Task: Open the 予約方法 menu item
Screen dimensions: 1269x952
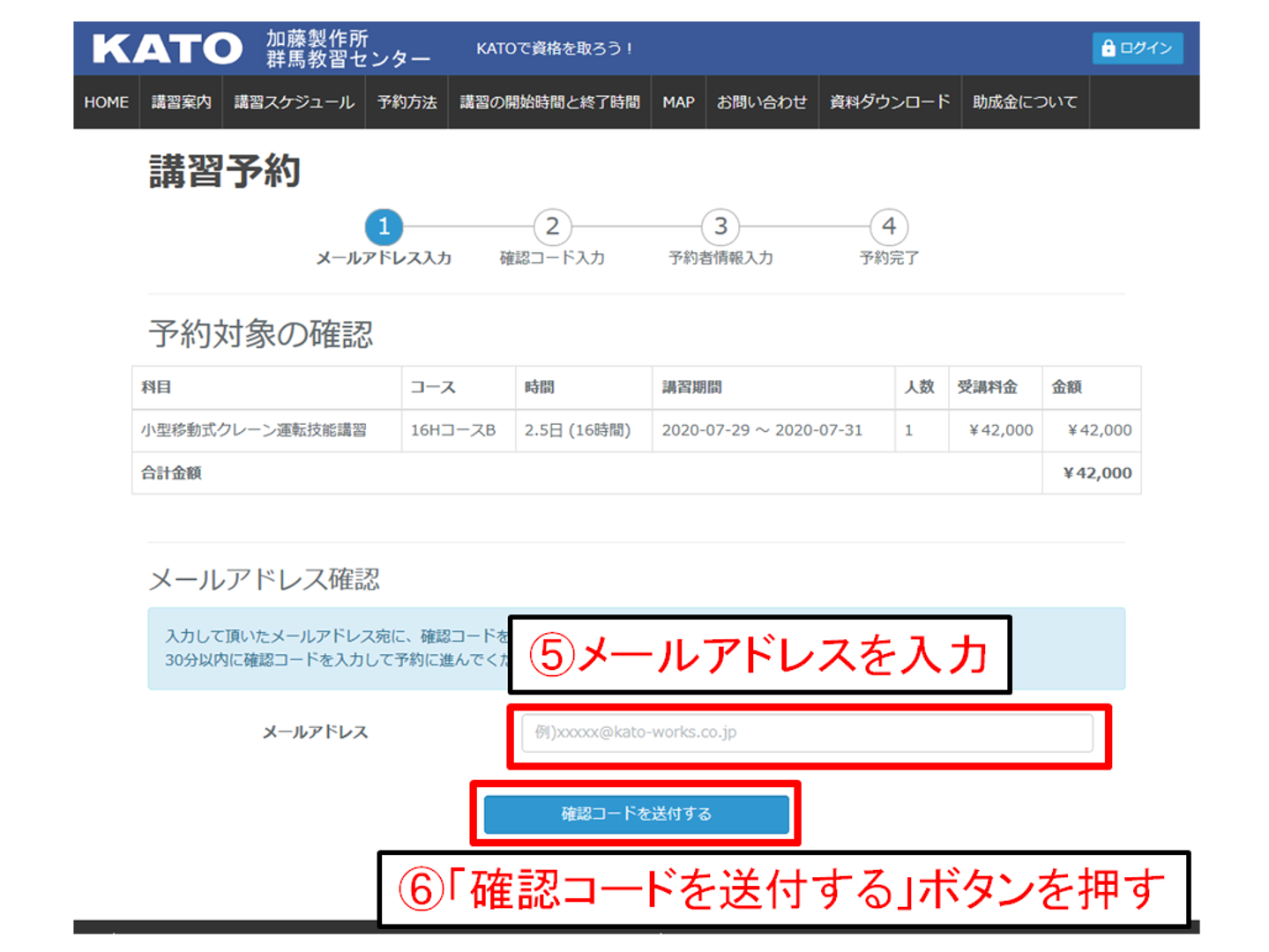Action: (x=407, y=102)
